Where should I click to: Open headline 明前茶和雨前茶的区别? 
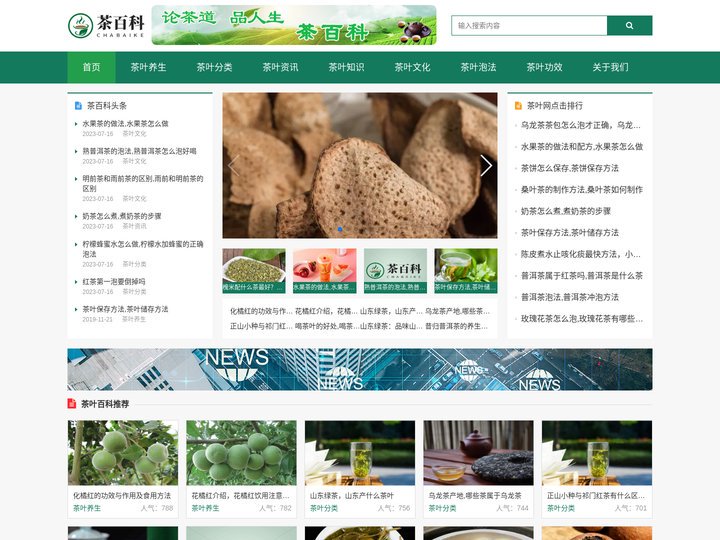point(143,183)
